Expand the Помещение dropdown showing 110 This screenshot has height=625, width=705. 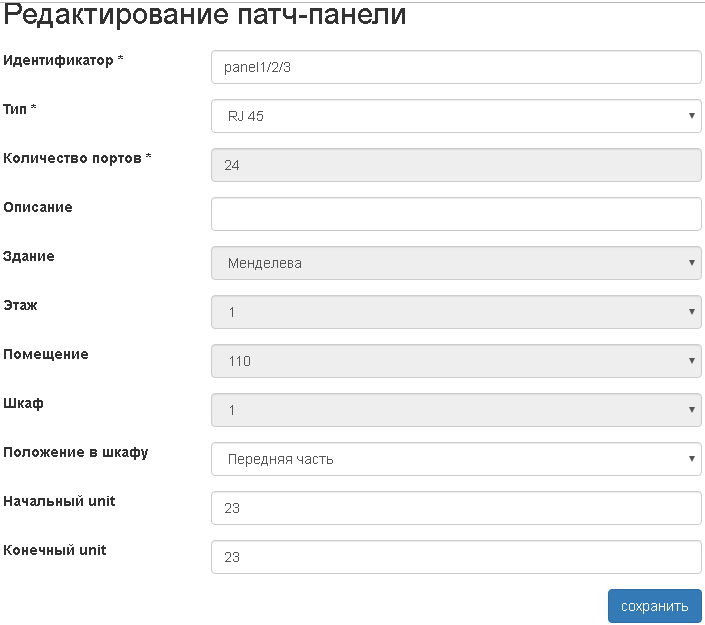pyautogui.click(x=456, y=361)
